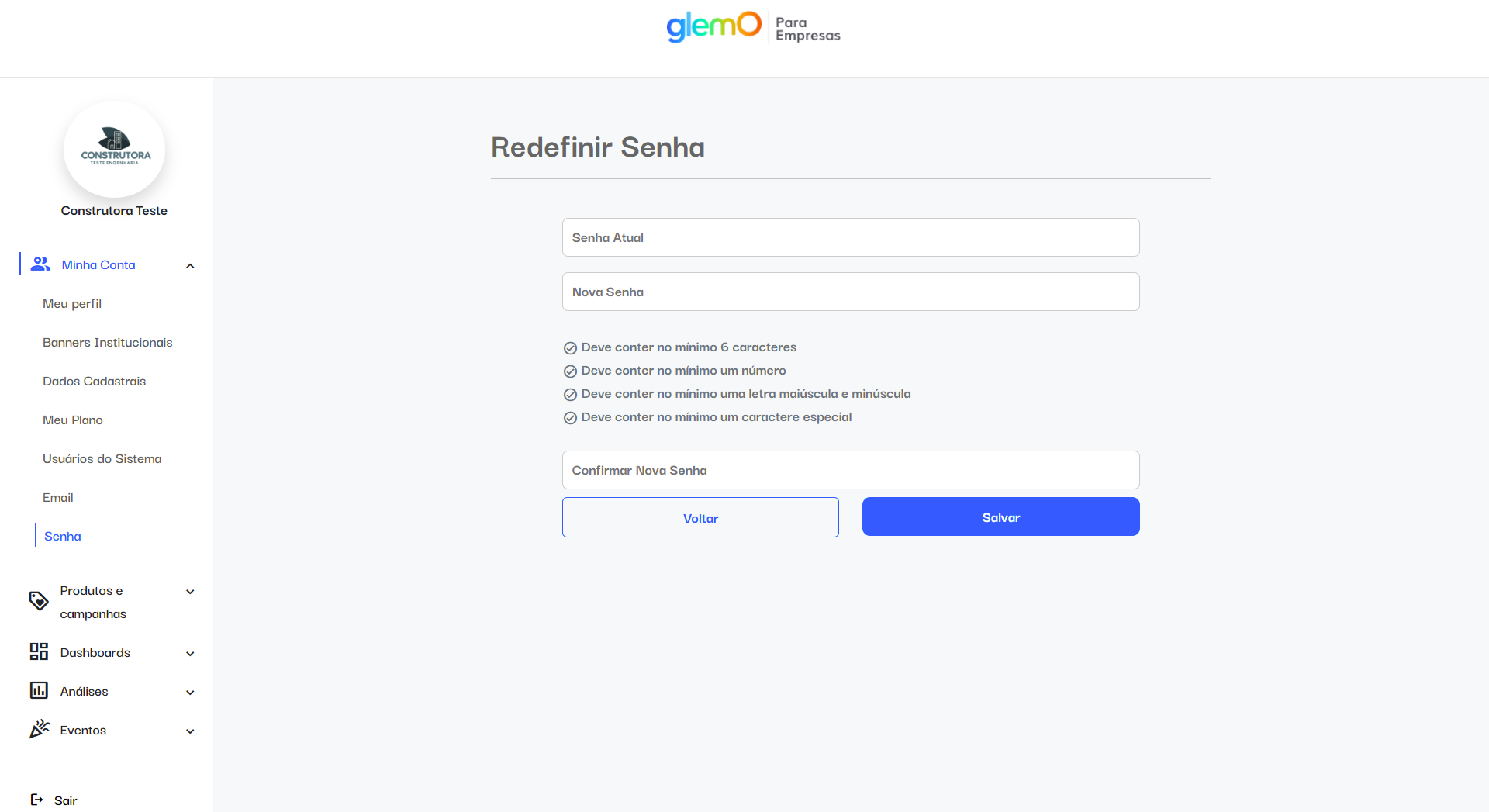Viewport: 1489px width, 812px height.
Task: Click the Glemo logo in header
Action: tap(713, 26)
